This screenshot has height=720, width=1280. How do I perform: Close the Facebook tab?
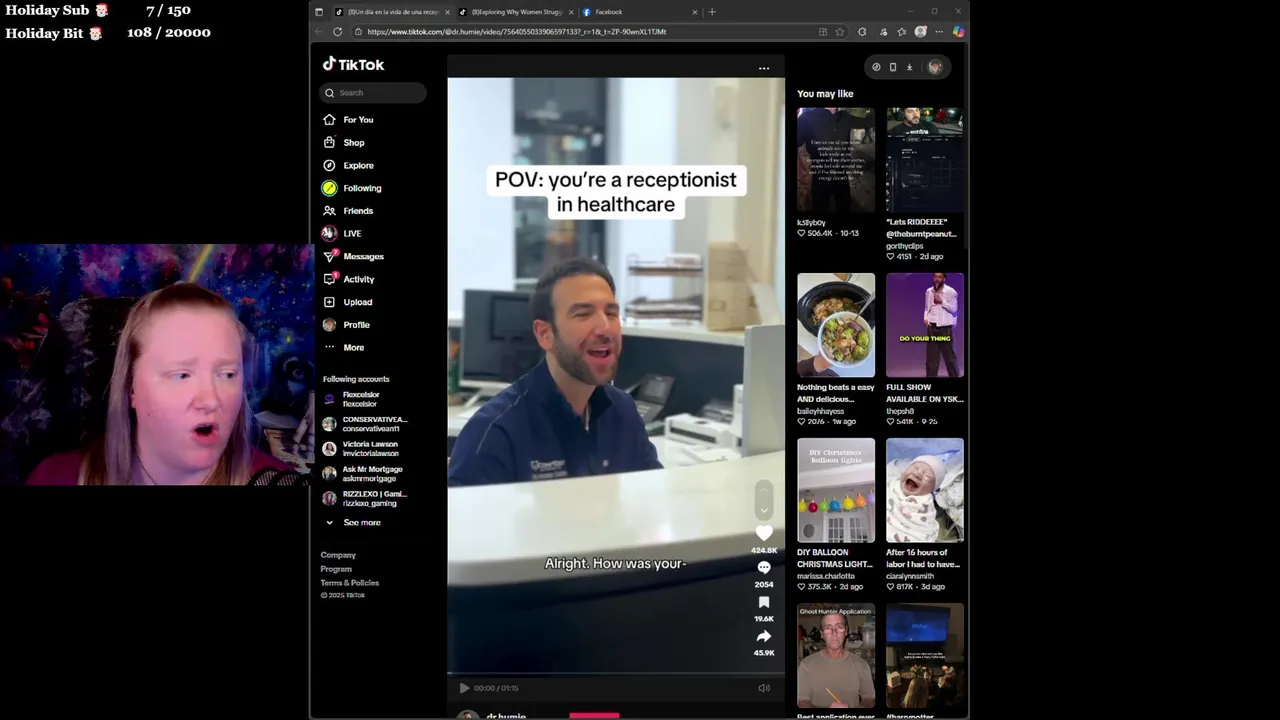tap(695, 12)
